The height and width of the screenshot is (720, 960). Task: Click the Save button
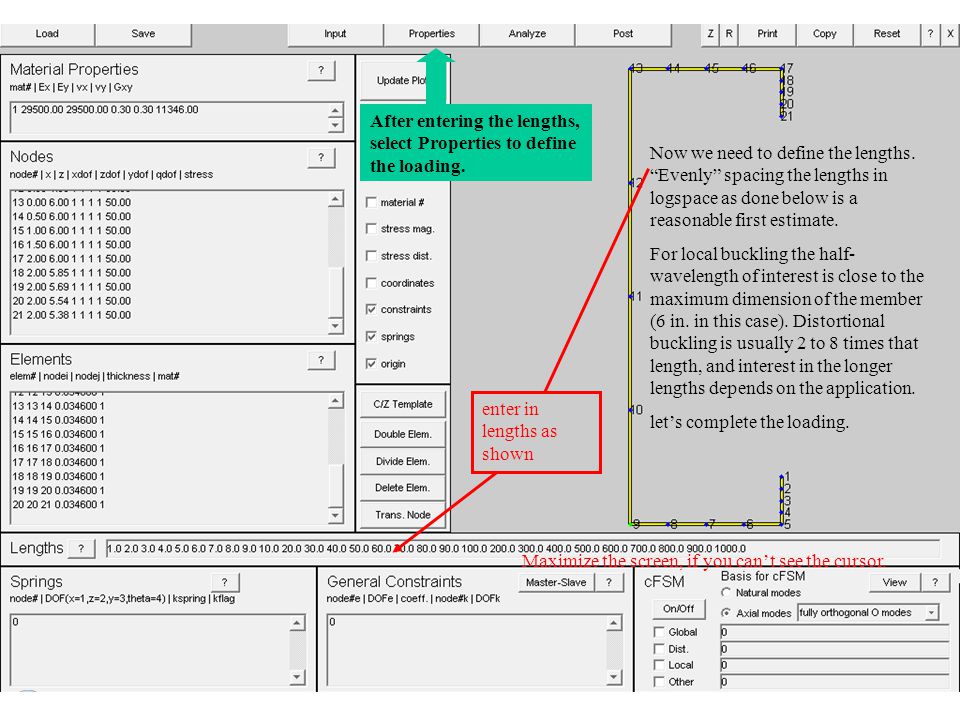[x=143, y=34]
